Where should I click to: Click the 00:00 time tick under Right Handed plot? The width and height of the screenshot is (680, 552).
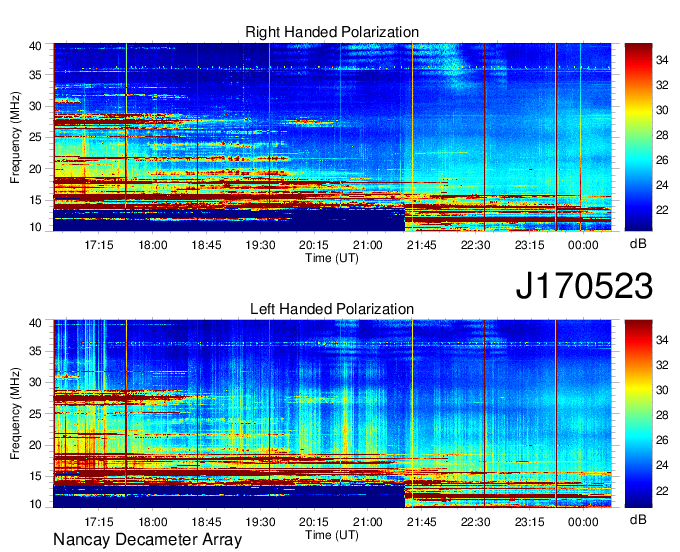point(583,245)
